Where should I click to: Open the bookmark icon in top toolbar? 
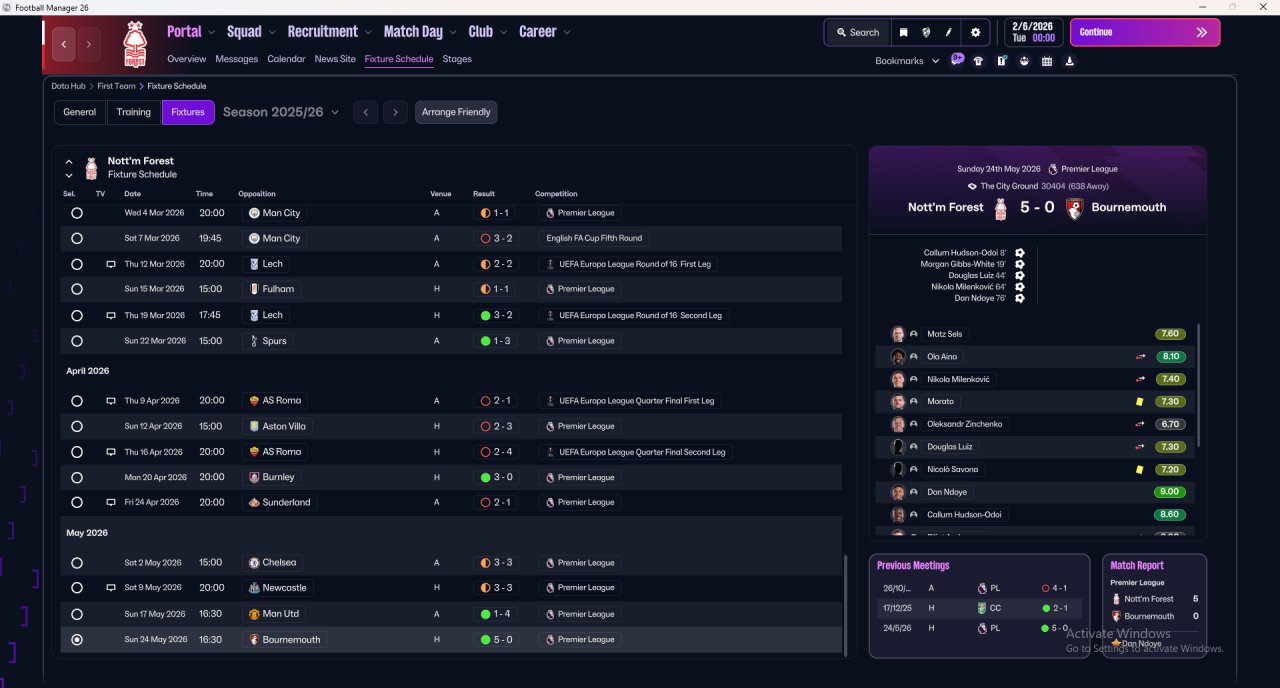tap(903, 32)
